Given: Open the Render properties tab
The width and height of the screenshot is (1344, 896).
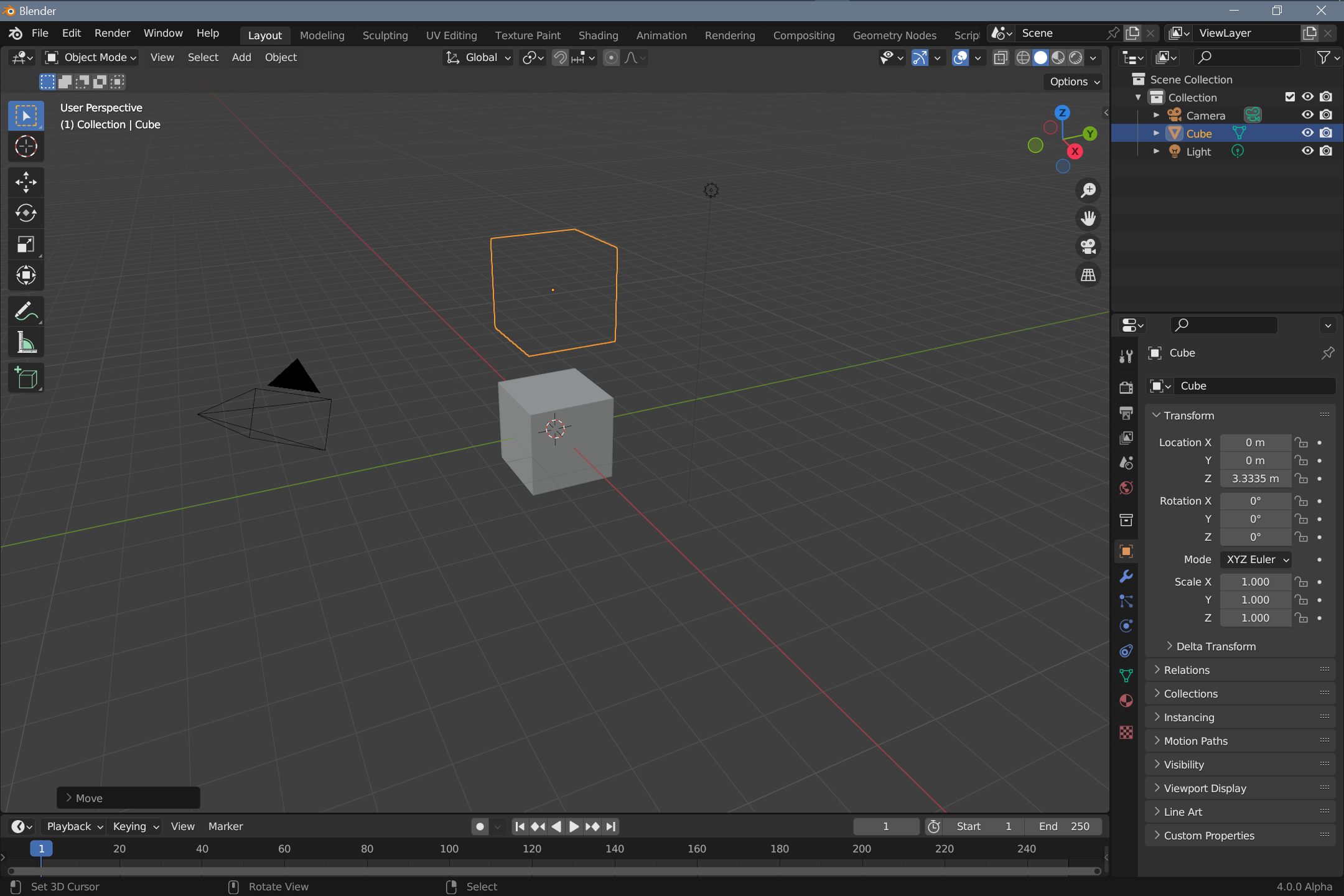Looking at the screenshot, I should (x=1126, y=387).
